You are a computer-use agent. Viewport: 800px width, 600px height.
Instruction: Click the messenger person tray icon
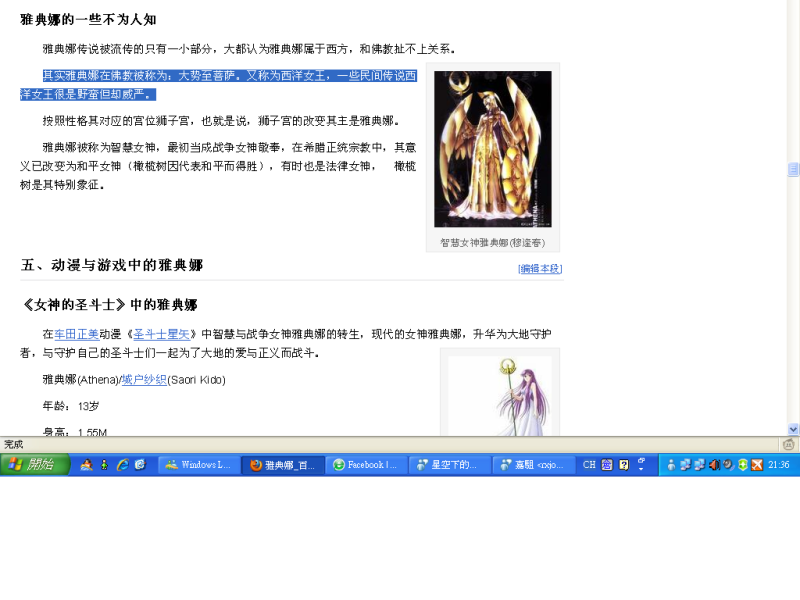tap(671, 465)
